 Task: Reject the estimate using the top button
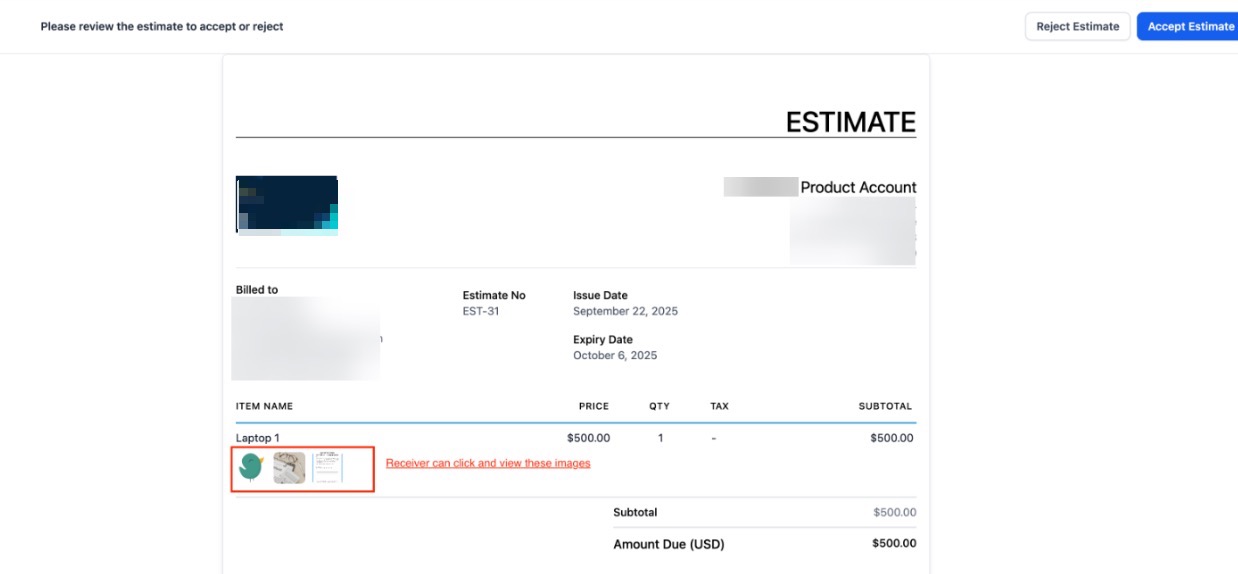coord(1077,27)
